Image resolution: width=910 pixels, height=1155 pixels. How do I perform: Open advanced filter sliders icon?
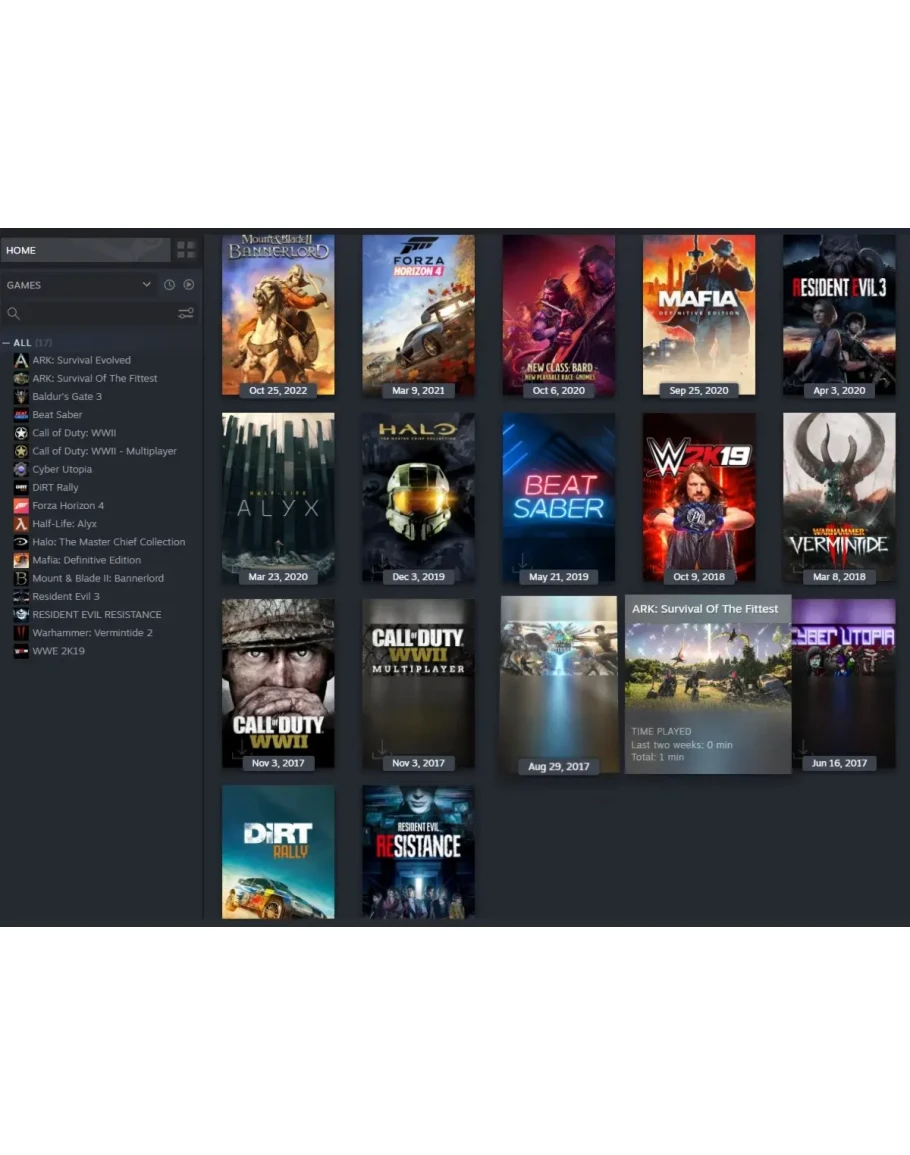click(186, 314)
